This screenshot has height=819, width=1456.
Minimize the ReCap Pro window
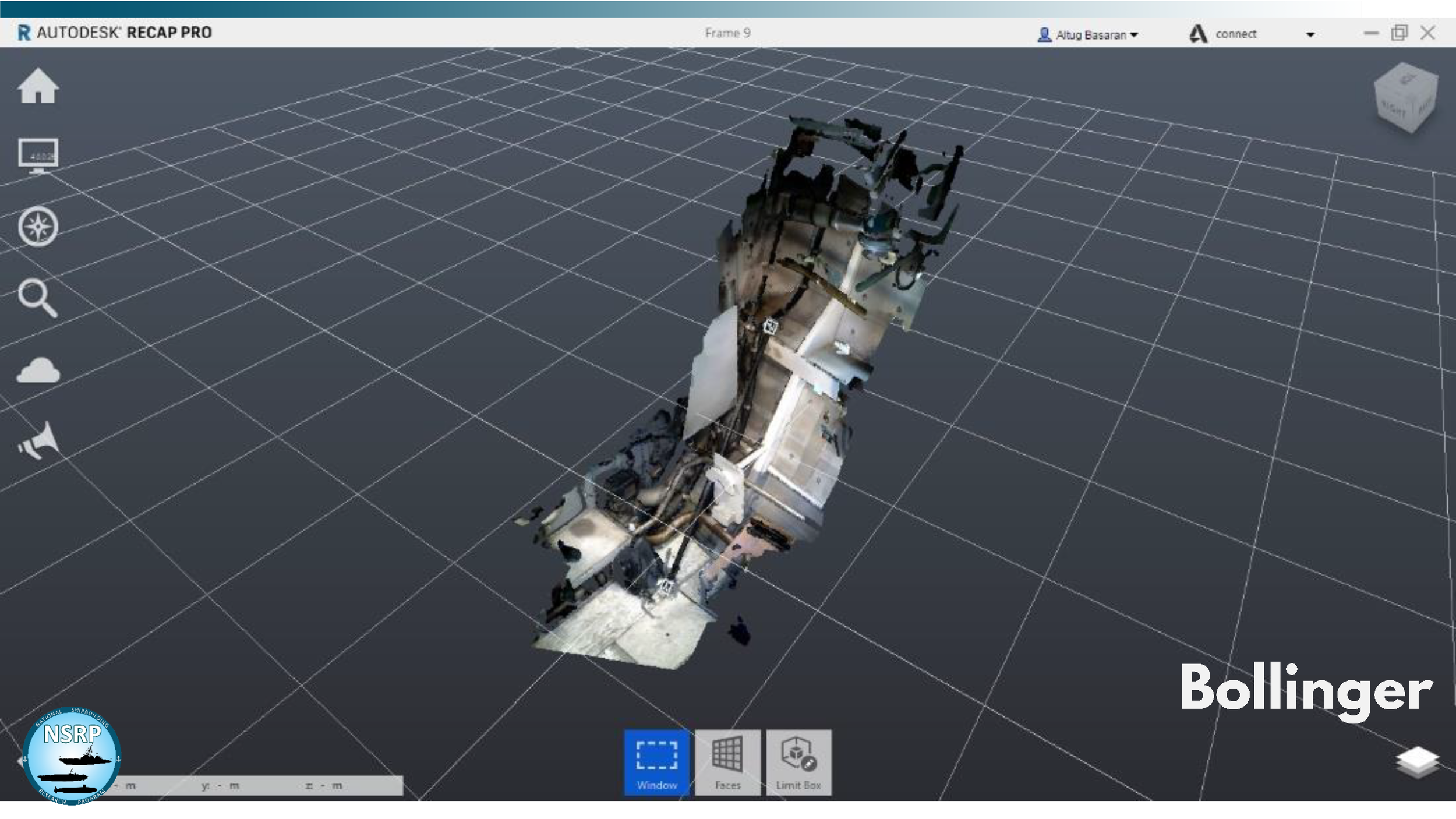click(1371, 33)
